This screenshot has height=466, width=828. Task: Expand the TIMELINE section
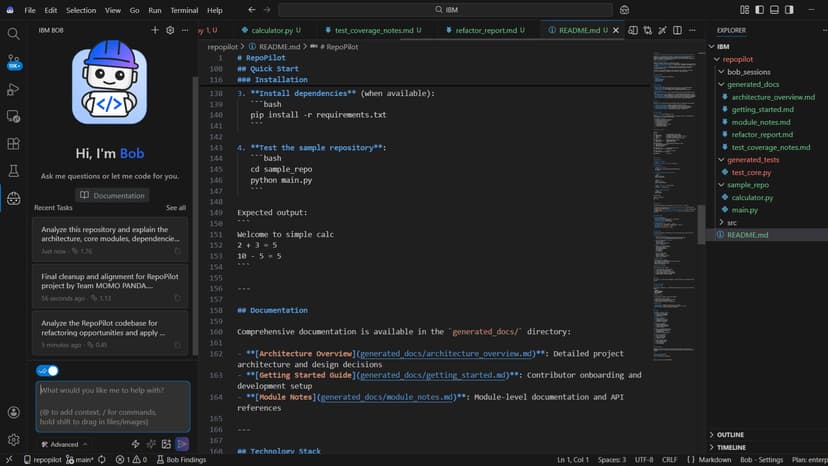731,448
